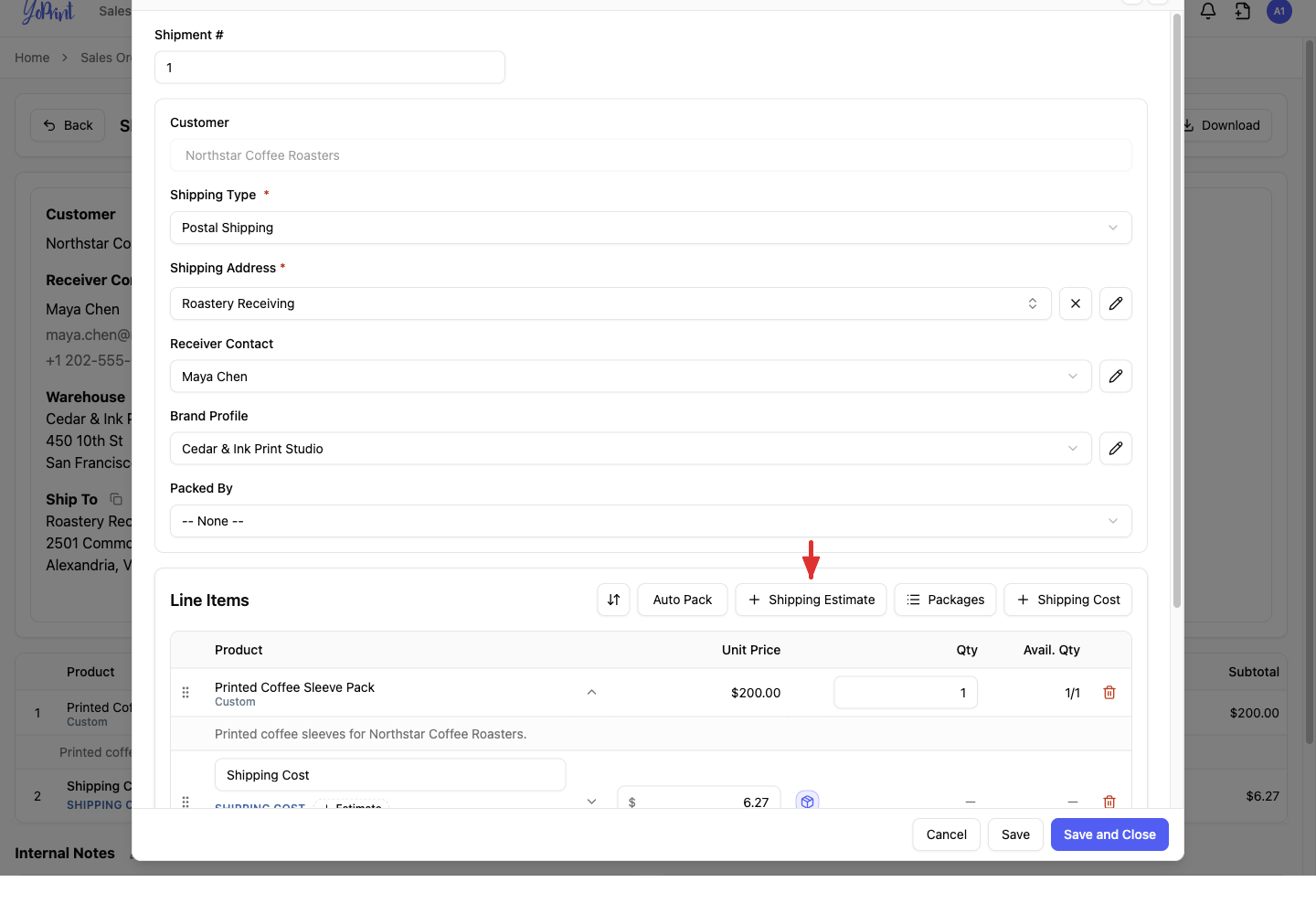Click the Qty field for Printed Coffee Sleeve Pack
The width and height of the screenshot is (1316, 914).
(x=906, y=693)
